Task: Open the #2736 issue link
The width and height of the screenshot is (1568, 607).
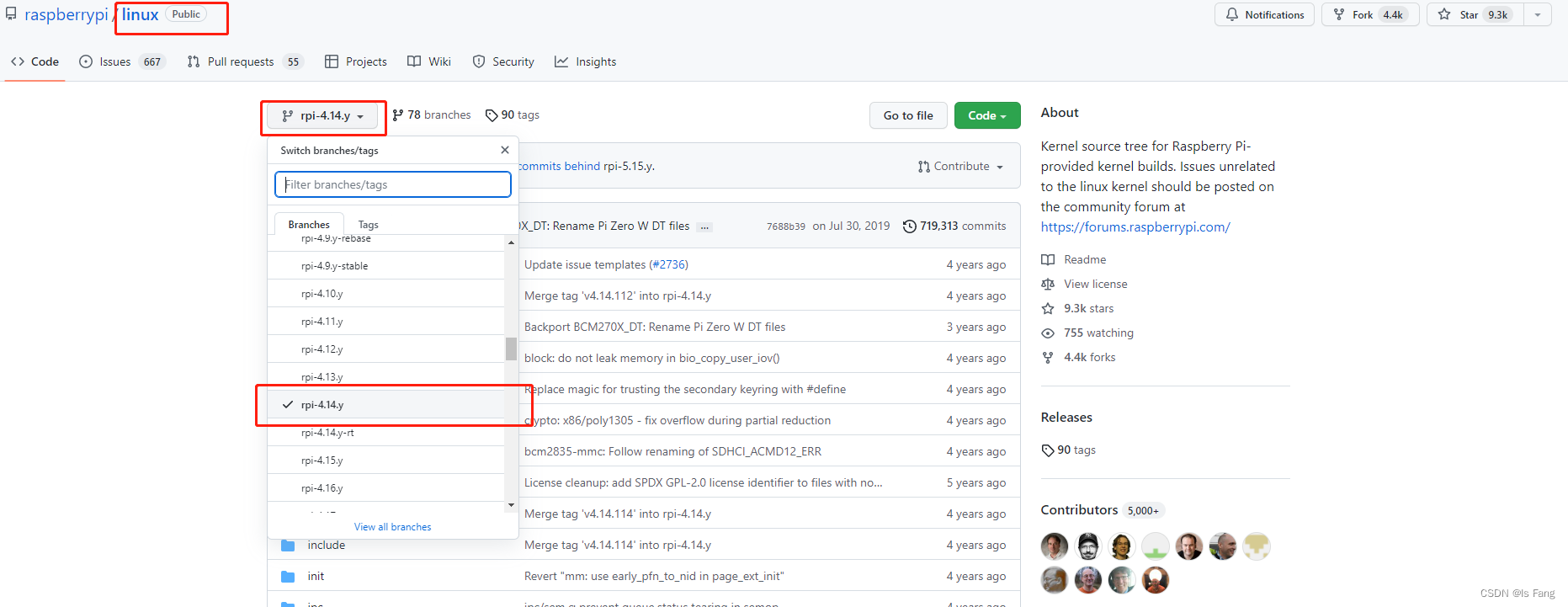Action: tap(669, 264)
